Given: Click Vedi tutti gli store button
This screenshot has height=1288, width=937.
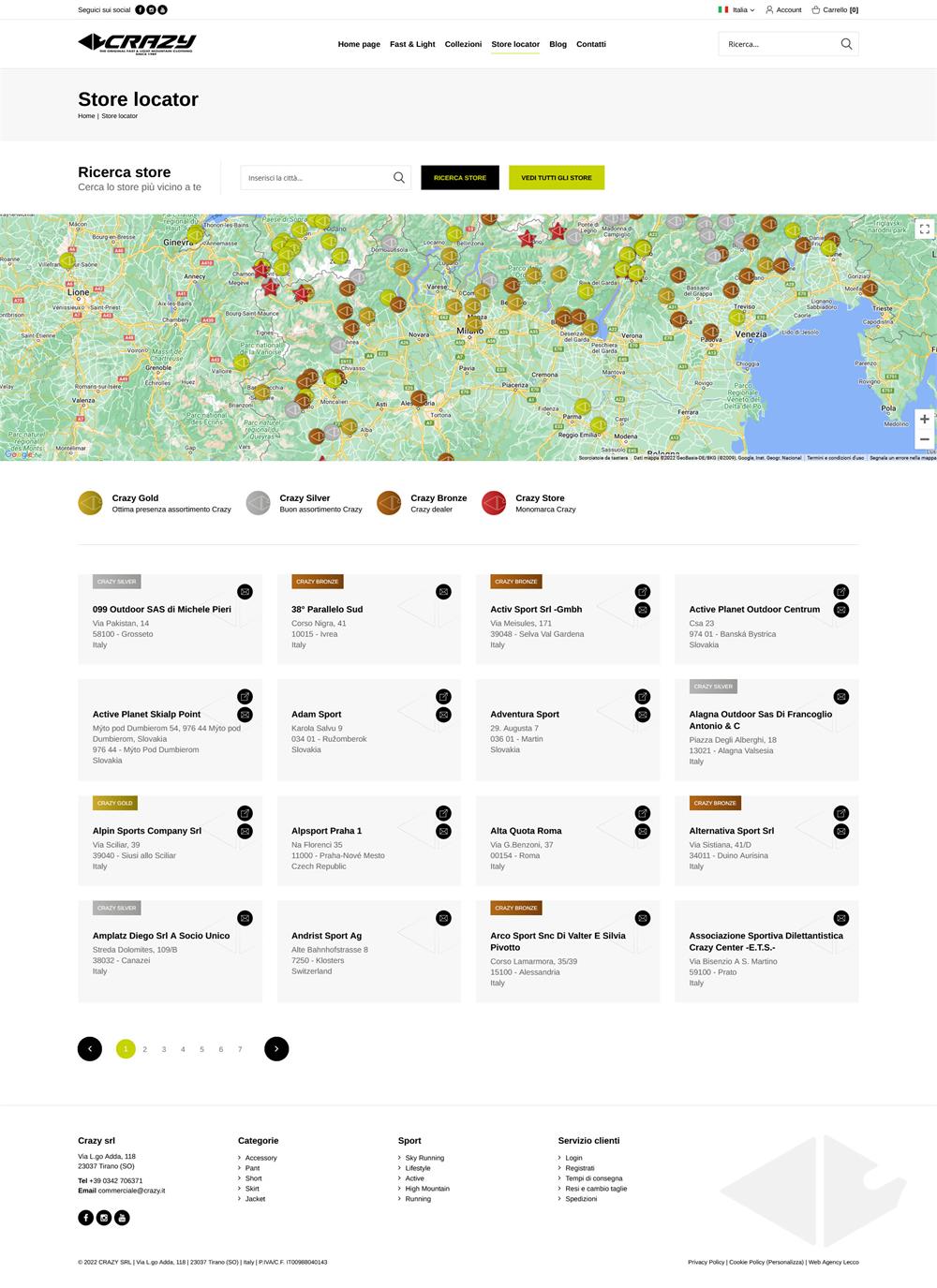Looking at the screenshot, I should [557, 177].
